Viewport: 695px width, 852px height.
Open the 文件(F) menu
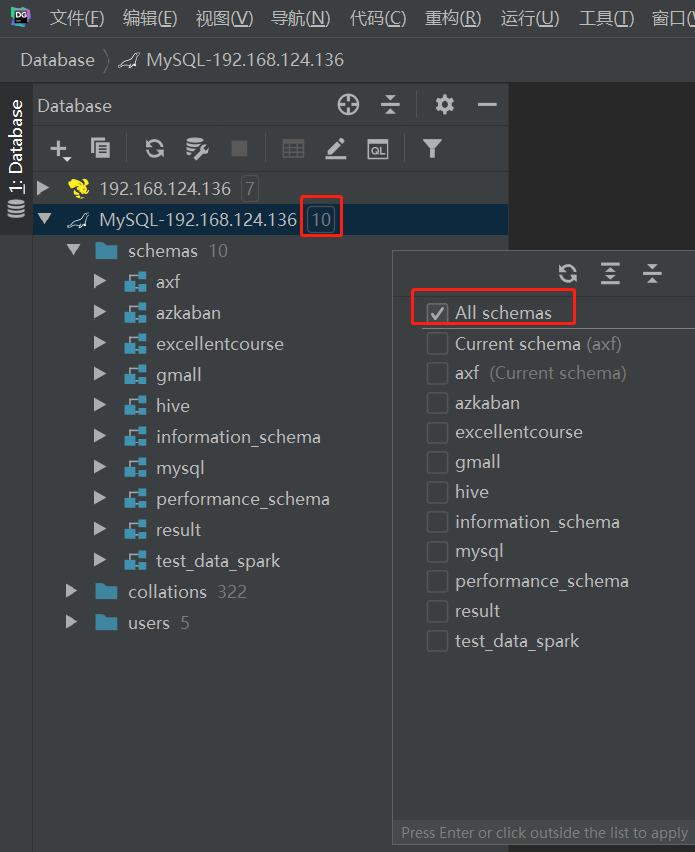[77, 18]
